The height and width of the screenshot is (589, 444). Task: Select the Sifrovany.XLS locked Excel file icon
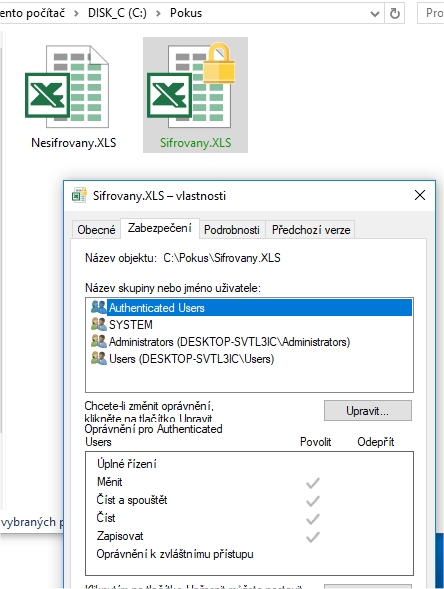(191, 86)
